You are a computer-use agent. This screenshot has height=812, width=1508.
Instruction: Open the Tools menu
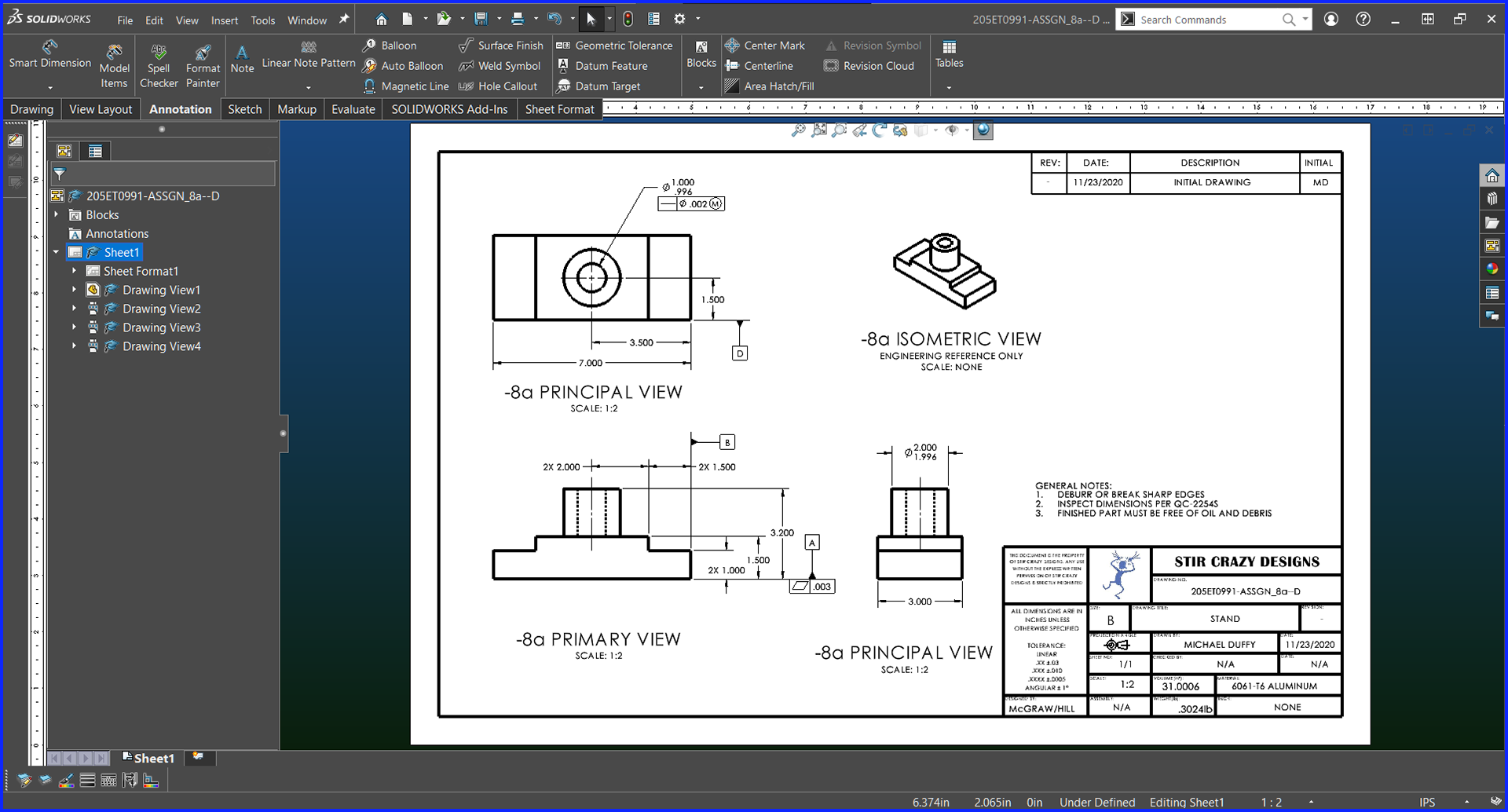262,20
